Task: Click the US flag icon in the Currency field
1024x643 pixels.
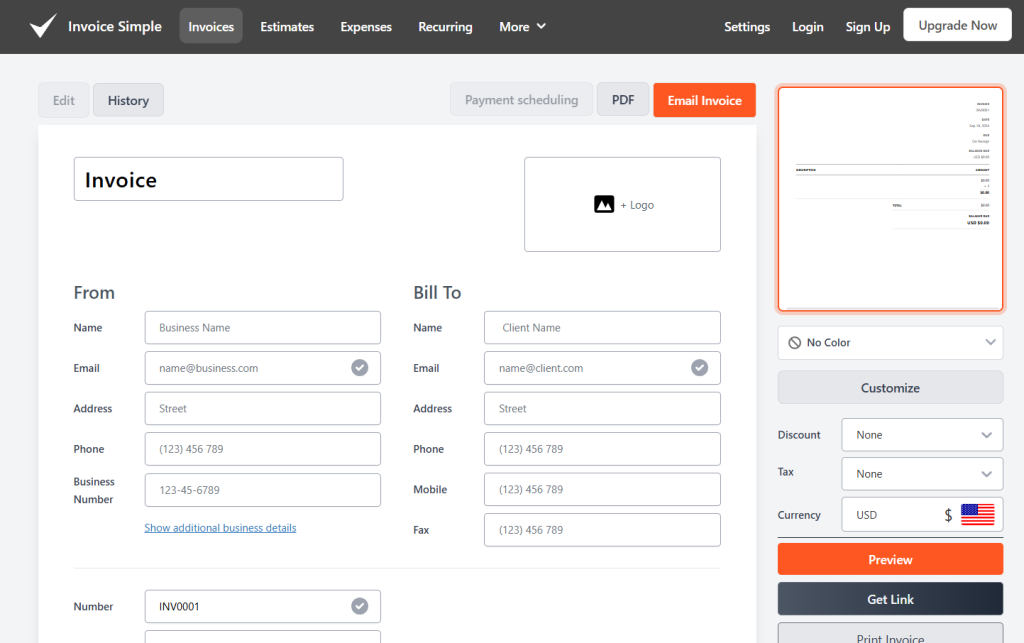Action: pyautogui.click(x=978, y=514)
